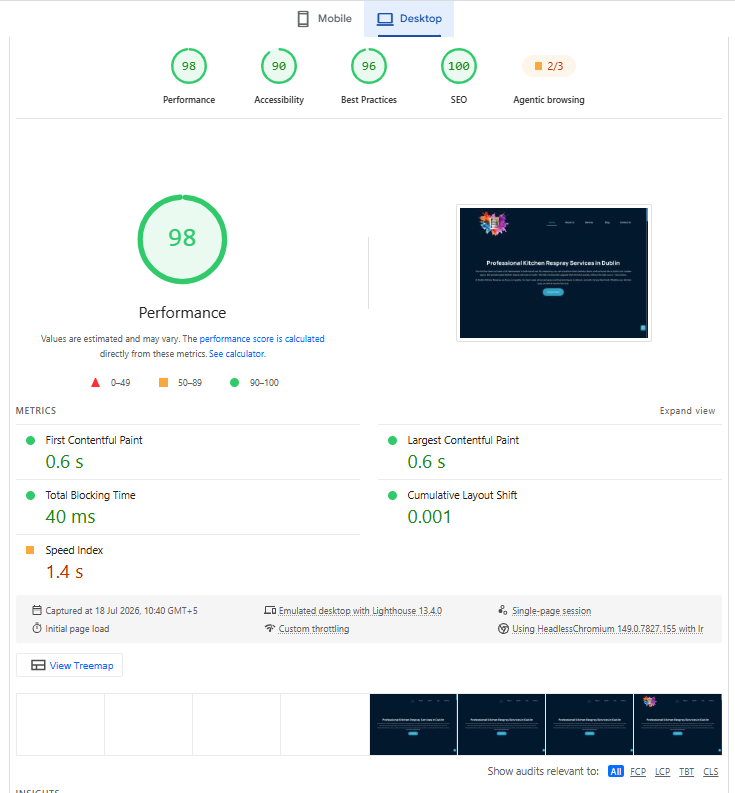
Task: Click Chrome icon by HeadlessChromium text
Action: (503, 629)
